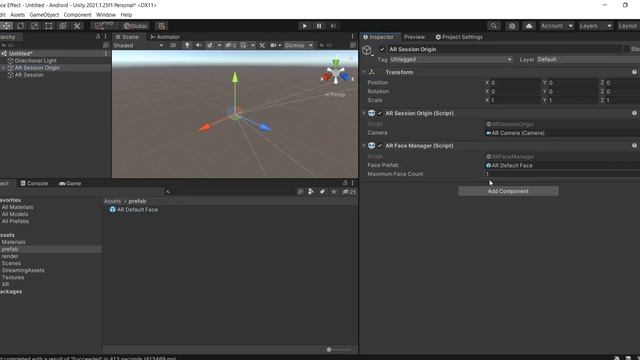This screenshot has width=640, height=360.
Task: Select the Rect tool in the toolbar
Action: [x=49, y=26]
